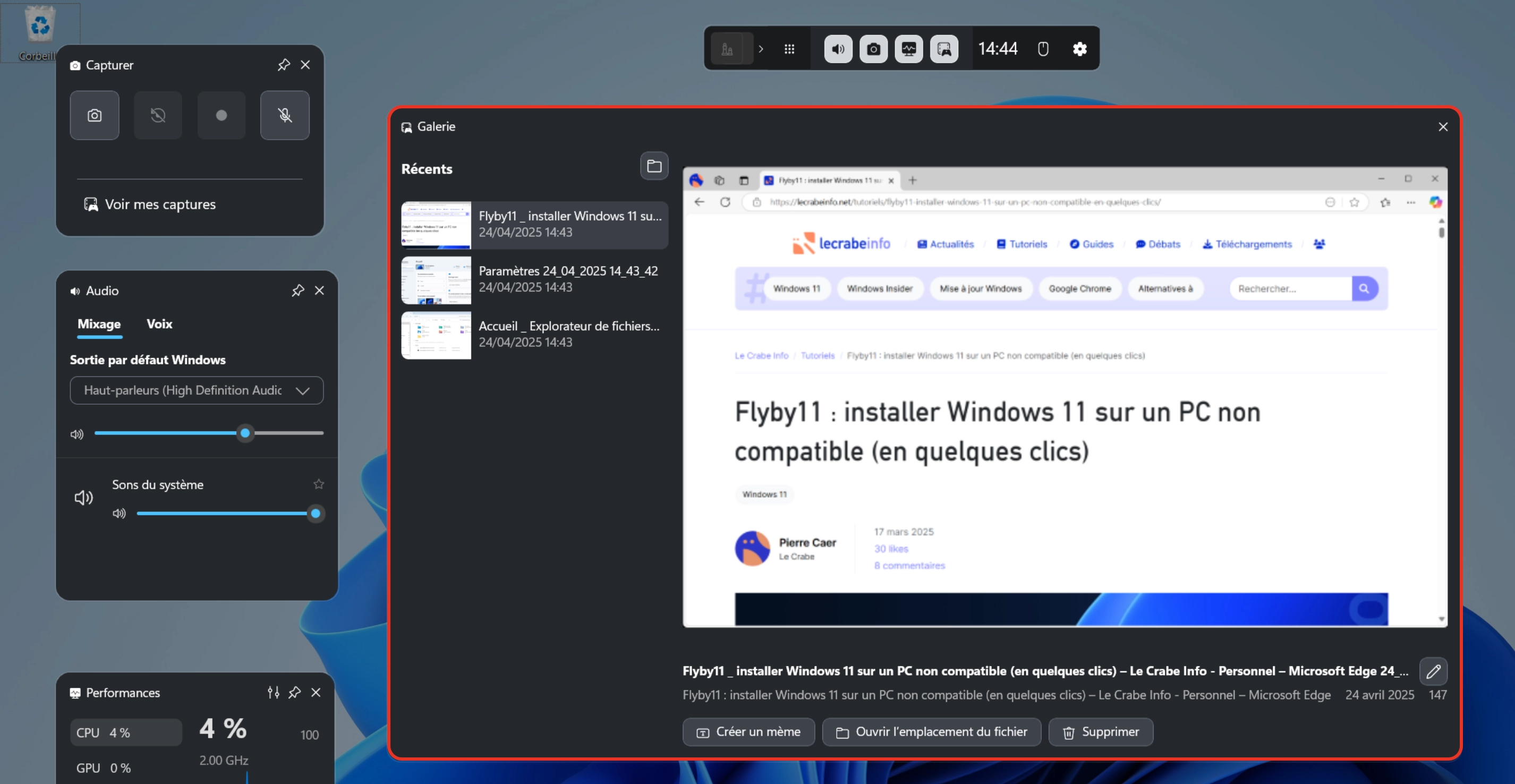Switch to Voix tab
The image size is (1515, 784).
point(159,324)
